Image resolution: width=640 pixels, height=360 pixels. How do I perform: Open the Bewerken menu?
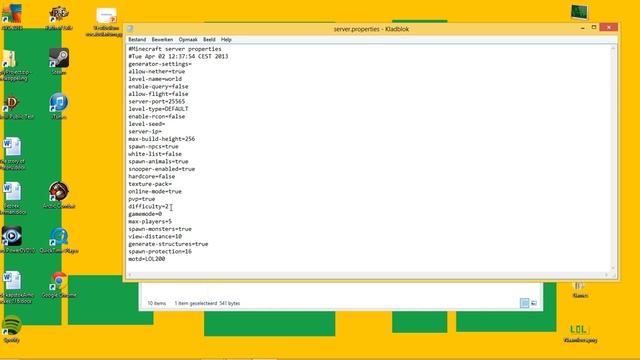point(162,40)
